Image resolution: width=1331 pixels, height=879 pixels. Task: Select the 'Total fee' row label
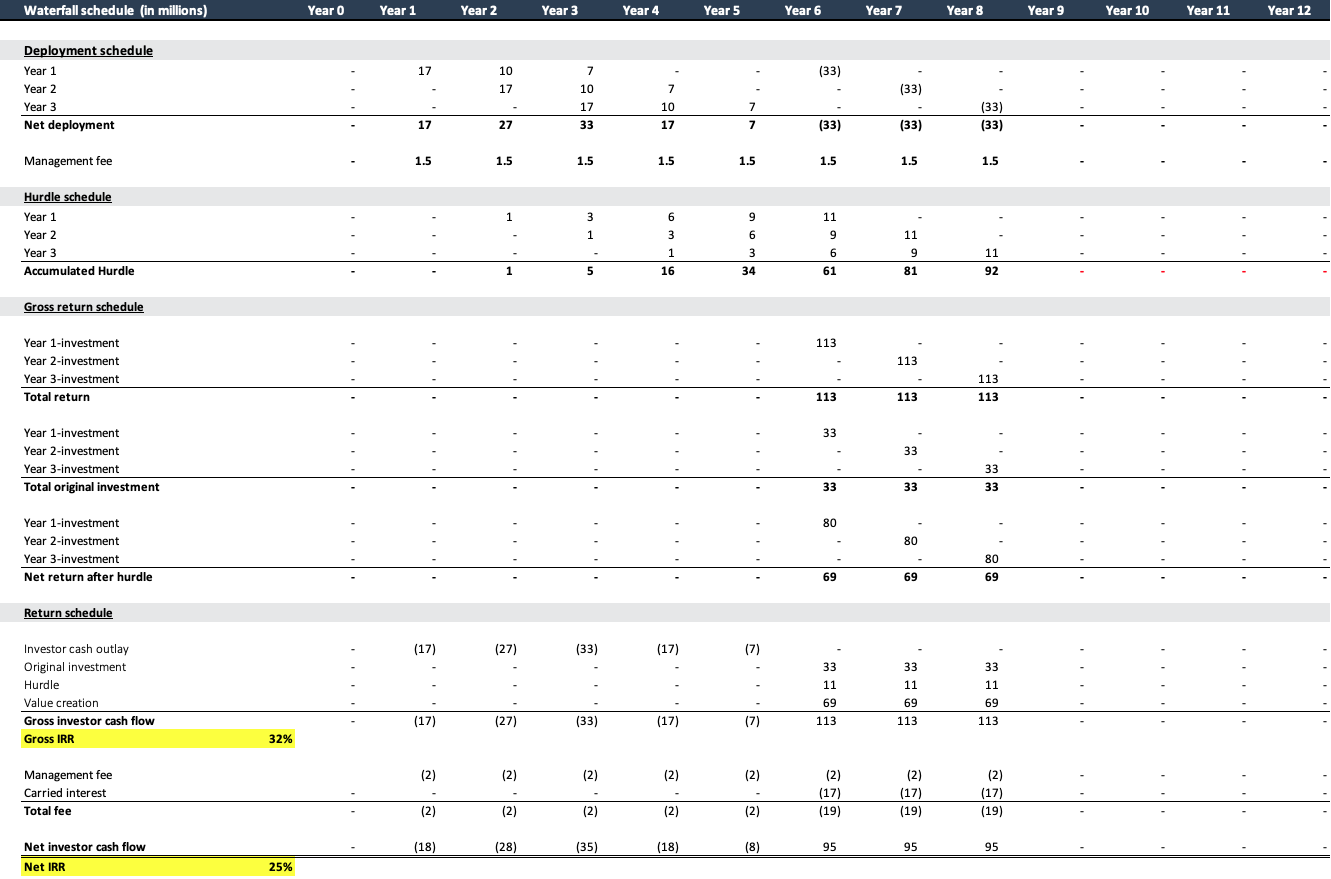coord(47,811)
